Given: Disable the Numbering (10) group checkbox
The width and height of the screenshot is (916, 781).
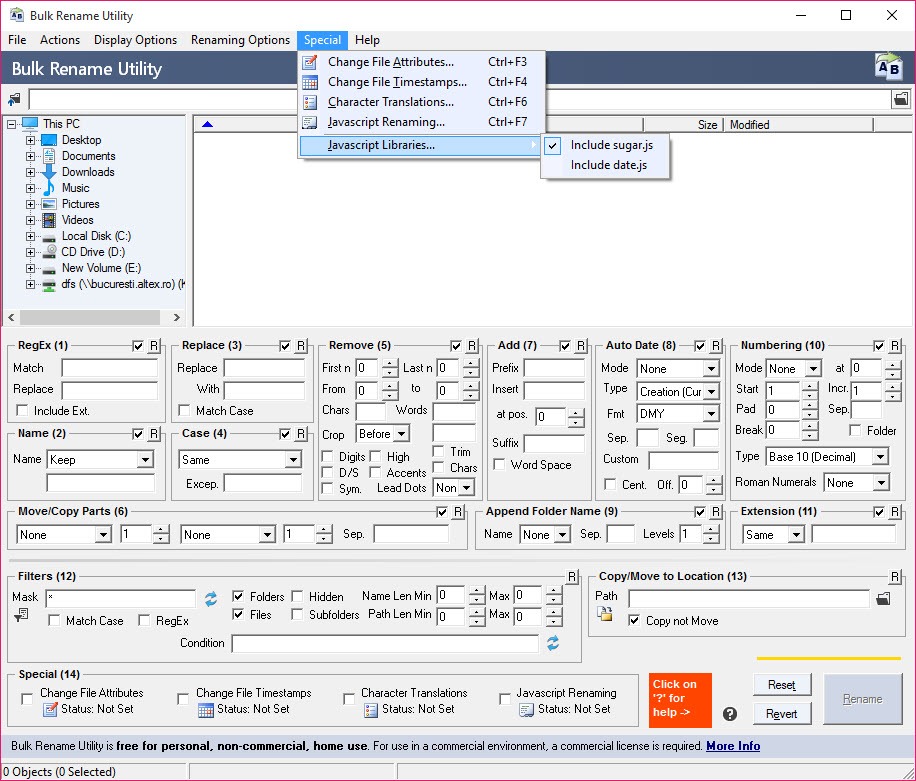Looking at the screenshot, I should pos(879,346).
